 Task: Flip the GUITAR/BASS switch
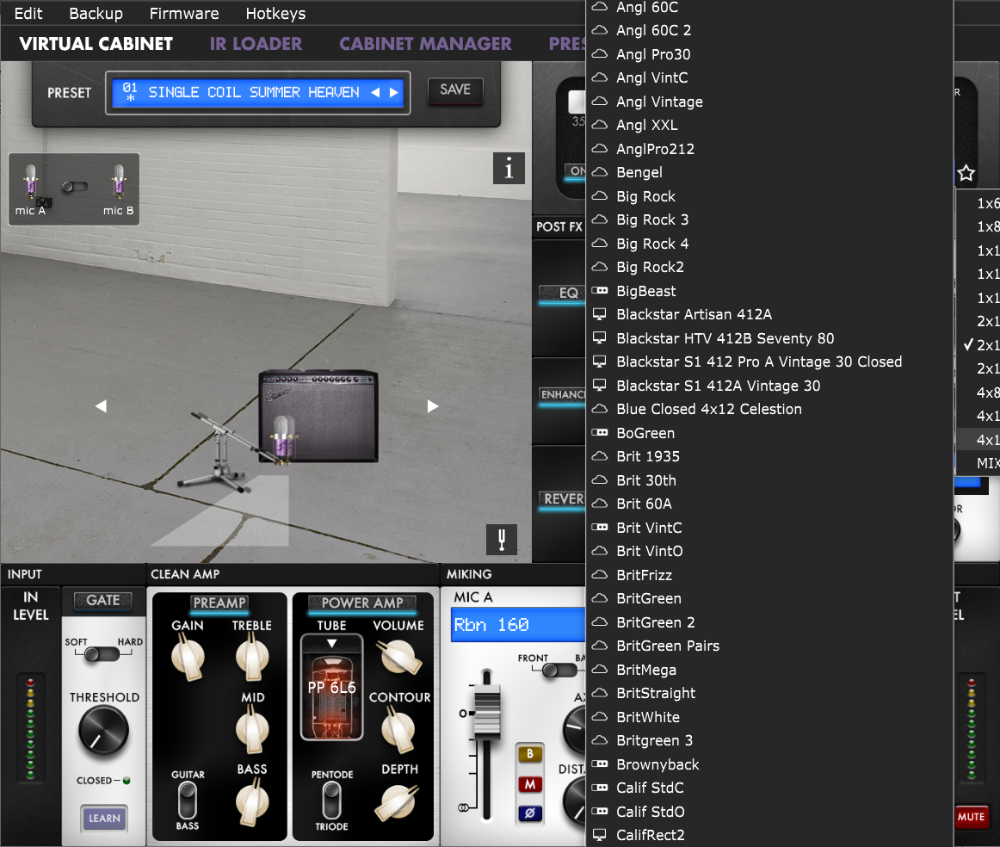[x=187, y=800]
